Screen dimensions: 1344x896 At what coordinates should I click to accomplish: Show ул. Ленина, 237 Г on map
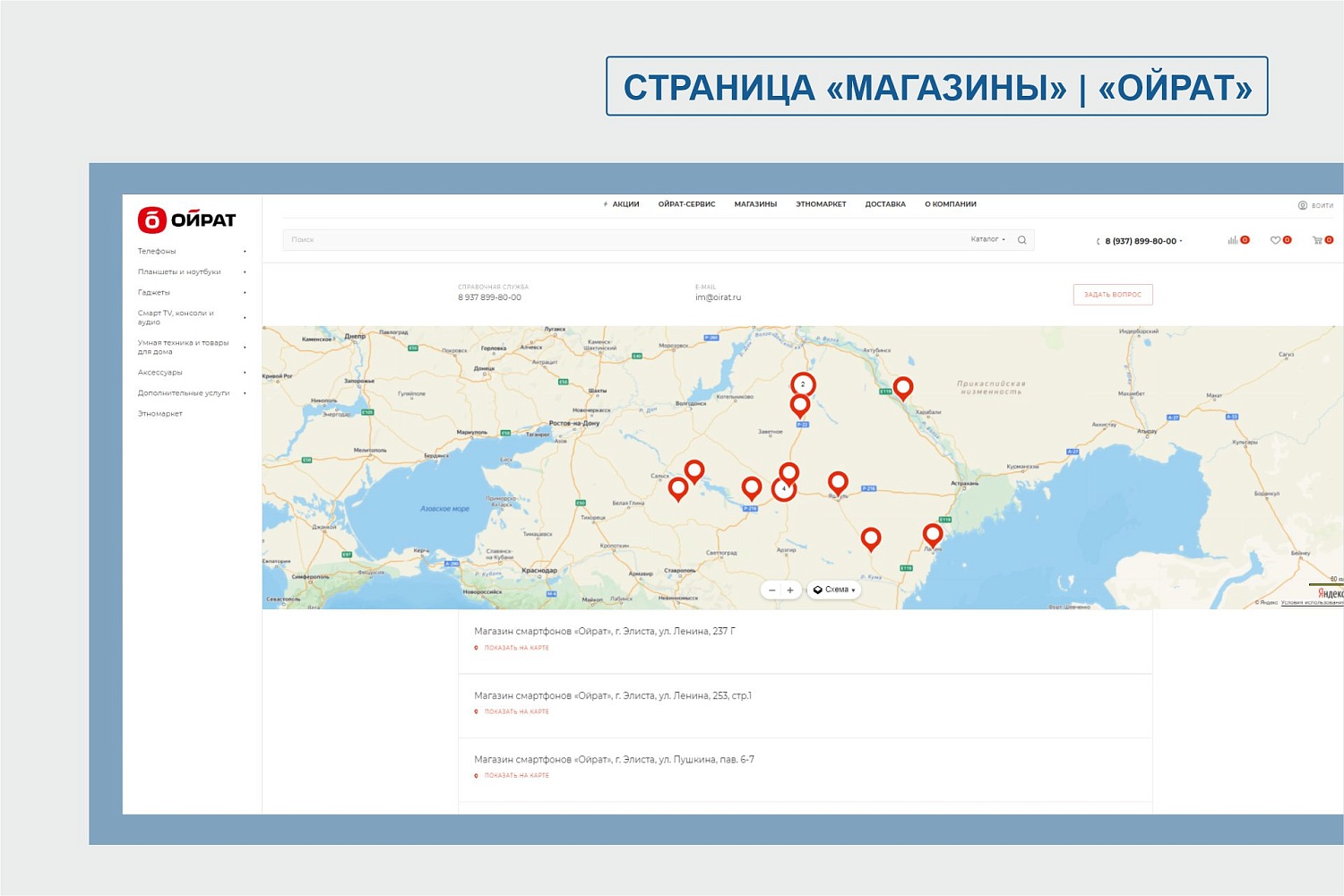pyautogui.click(x=517, y=648)
